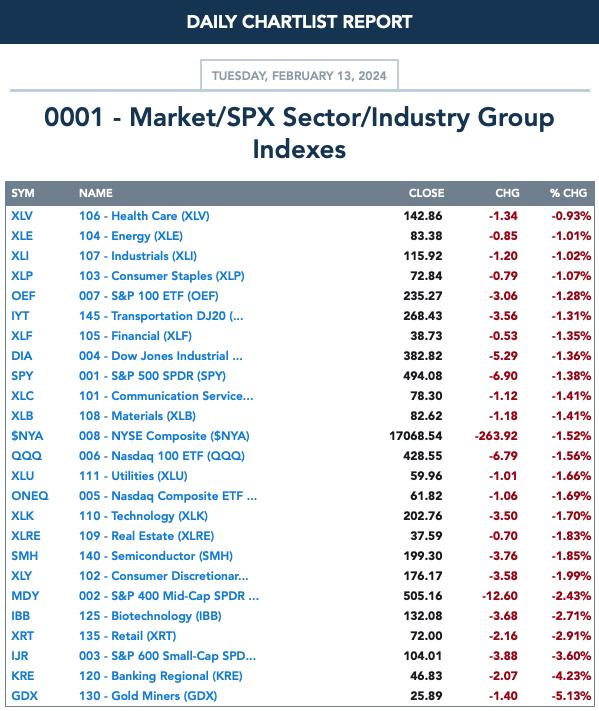Screen dimensions: 599x711
Task: Open the XLV symbol link
Action: (22, 216)
